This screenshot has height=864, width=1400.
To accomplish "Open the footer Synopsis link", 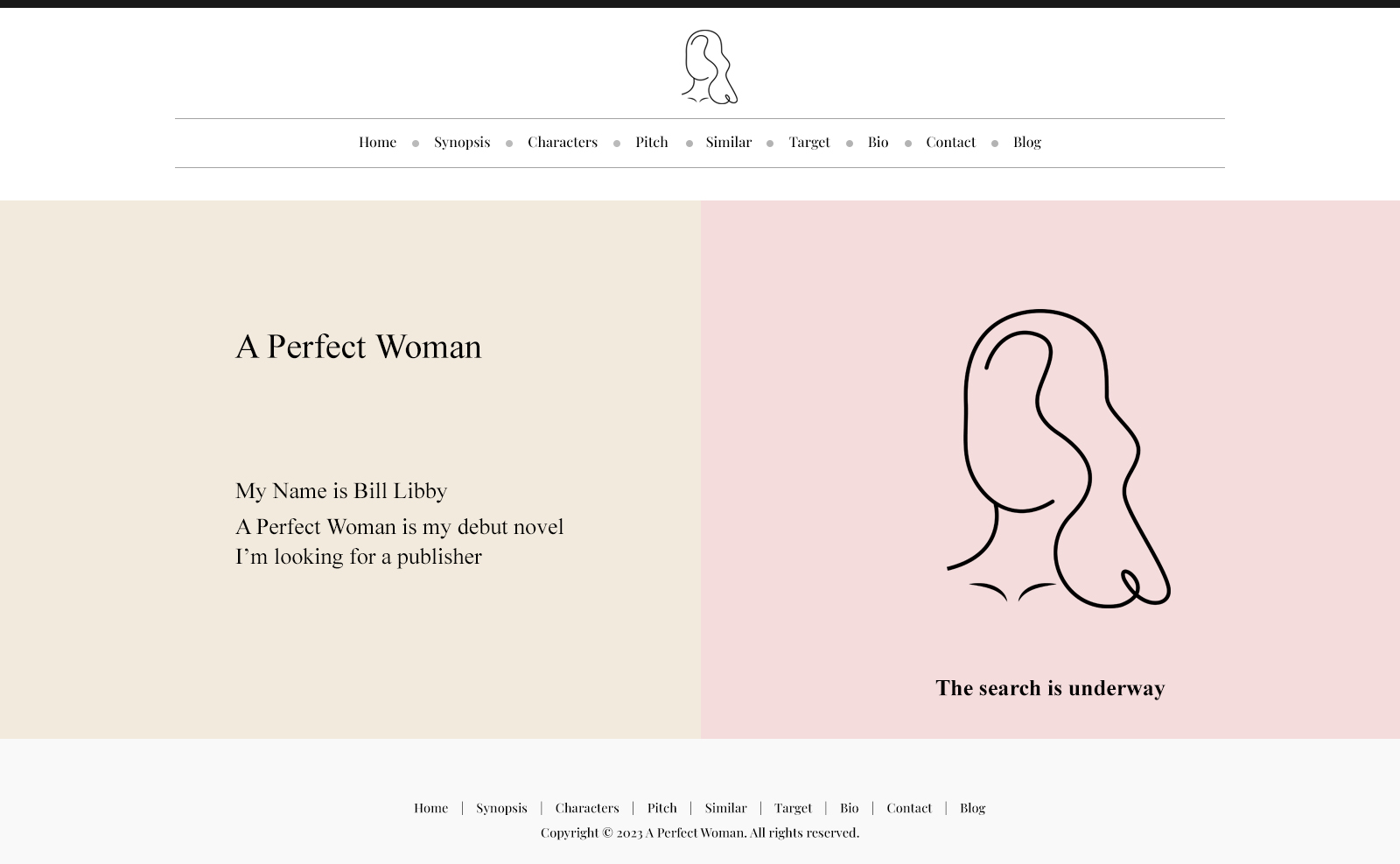I will [x=501, y=808].
